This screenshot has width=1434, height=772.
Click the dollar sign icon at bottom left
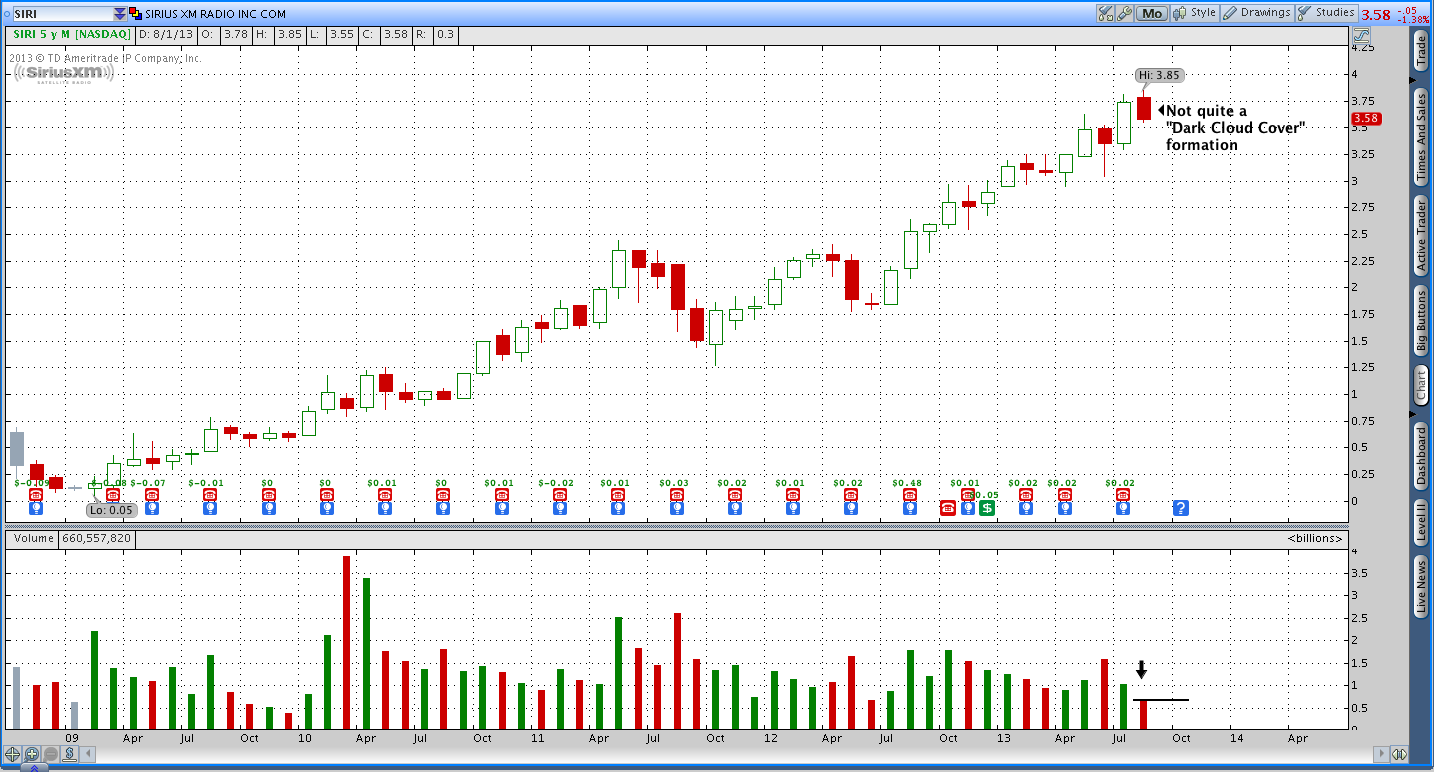pos(71,754)
